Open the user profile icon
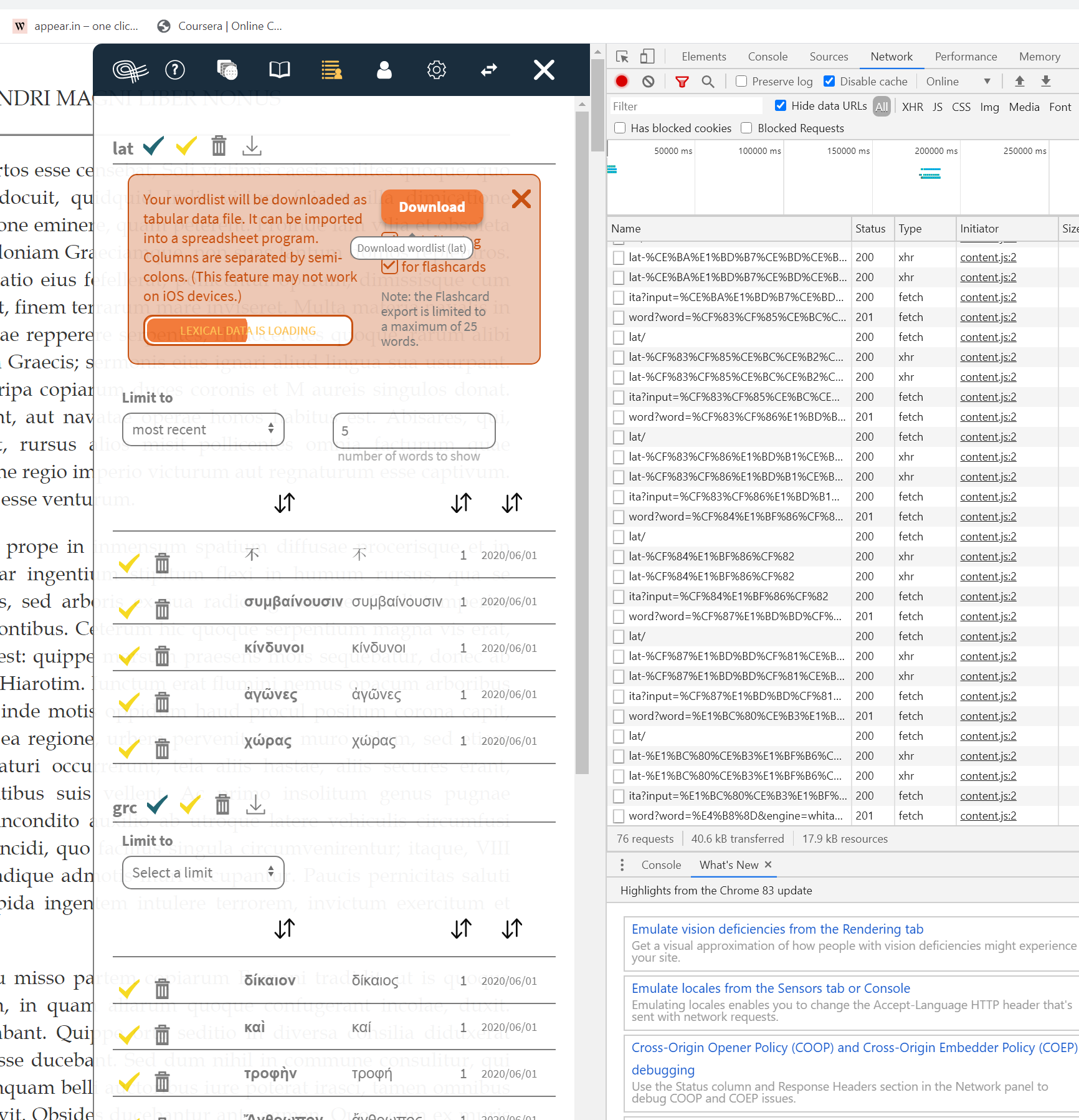 tap(384, 70)
